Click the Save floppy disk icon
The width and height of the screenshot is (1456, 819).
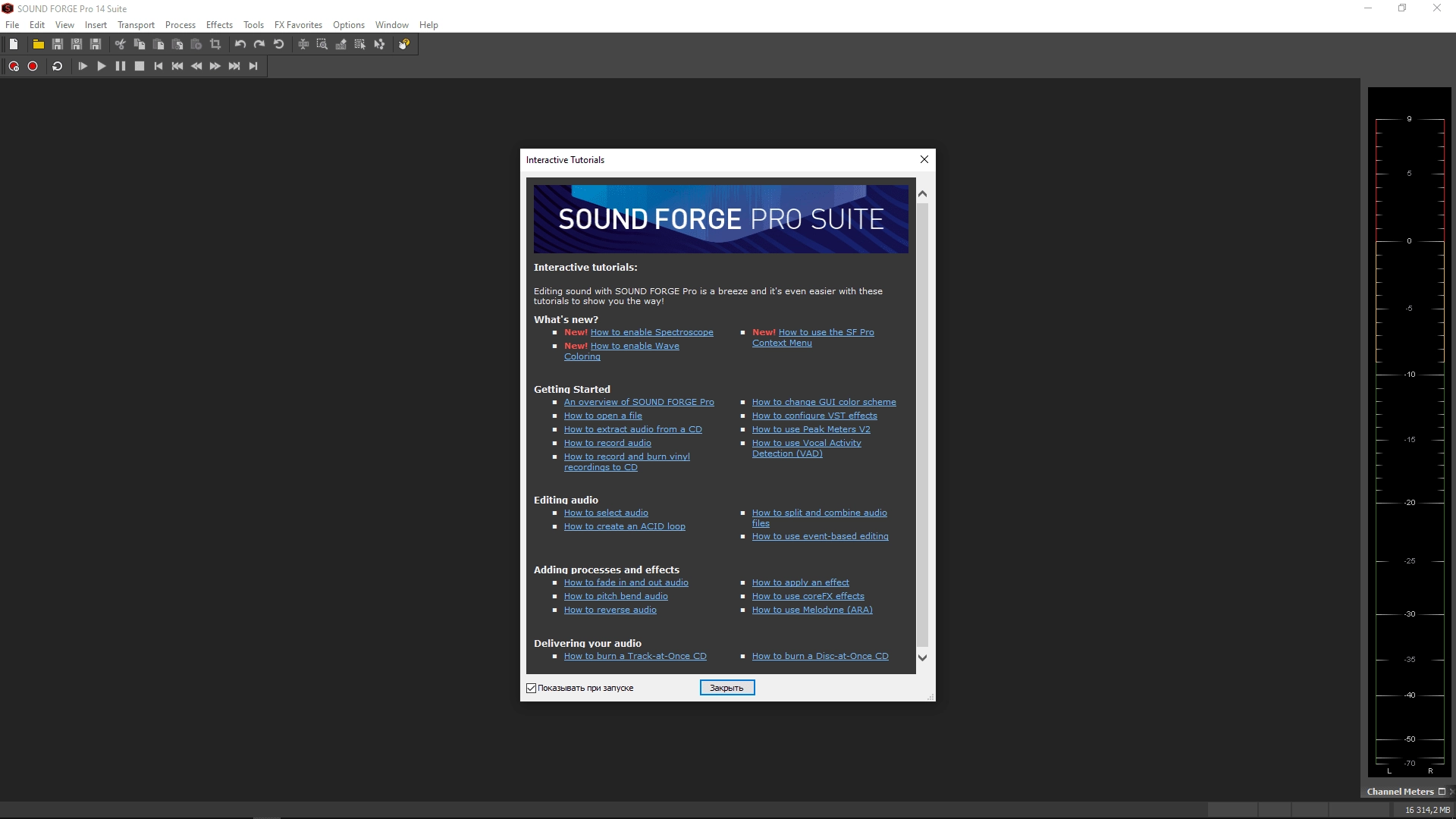pos(57,44)
